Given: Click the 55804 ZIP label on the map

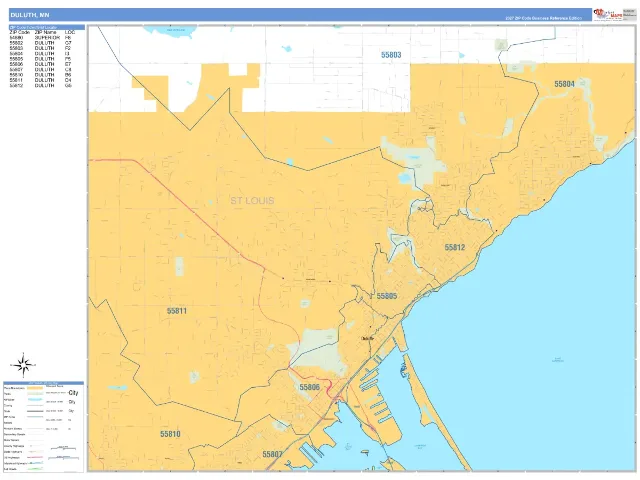Looking at the screenshot, I should pos(564,84).
